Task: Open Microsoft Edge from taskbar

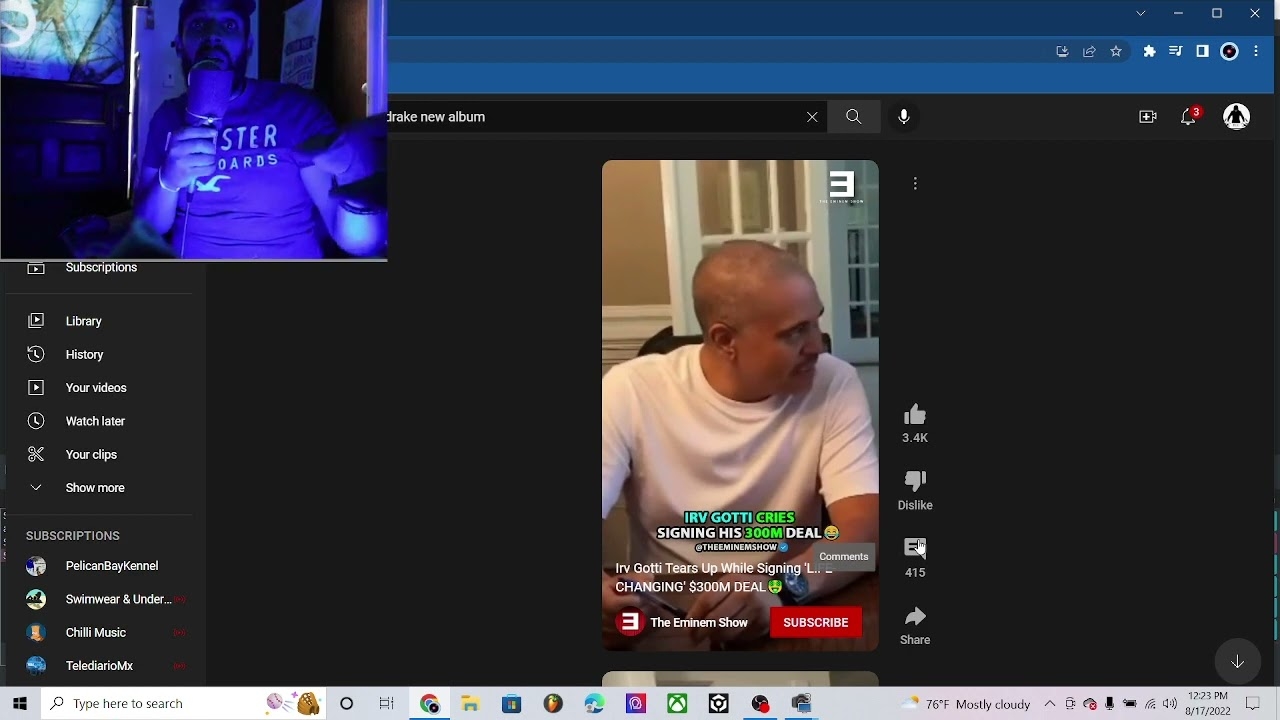Action: pos(594,704)
